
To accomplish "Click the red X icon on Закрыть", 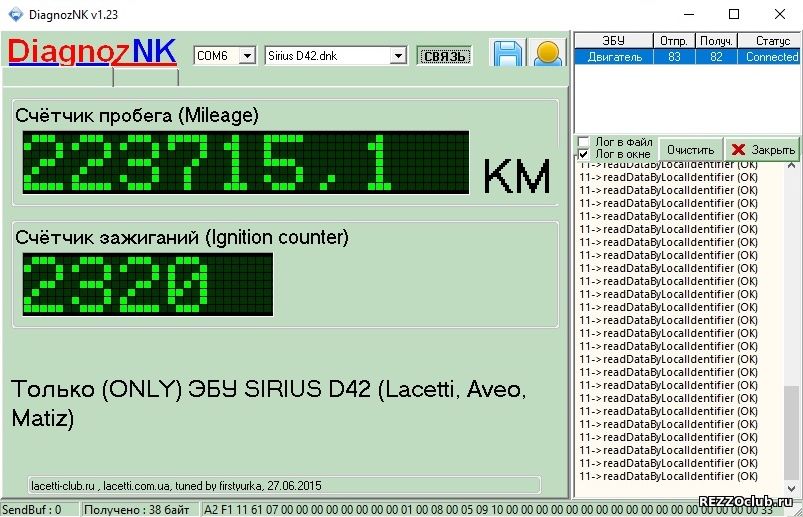I will point(738,149).
